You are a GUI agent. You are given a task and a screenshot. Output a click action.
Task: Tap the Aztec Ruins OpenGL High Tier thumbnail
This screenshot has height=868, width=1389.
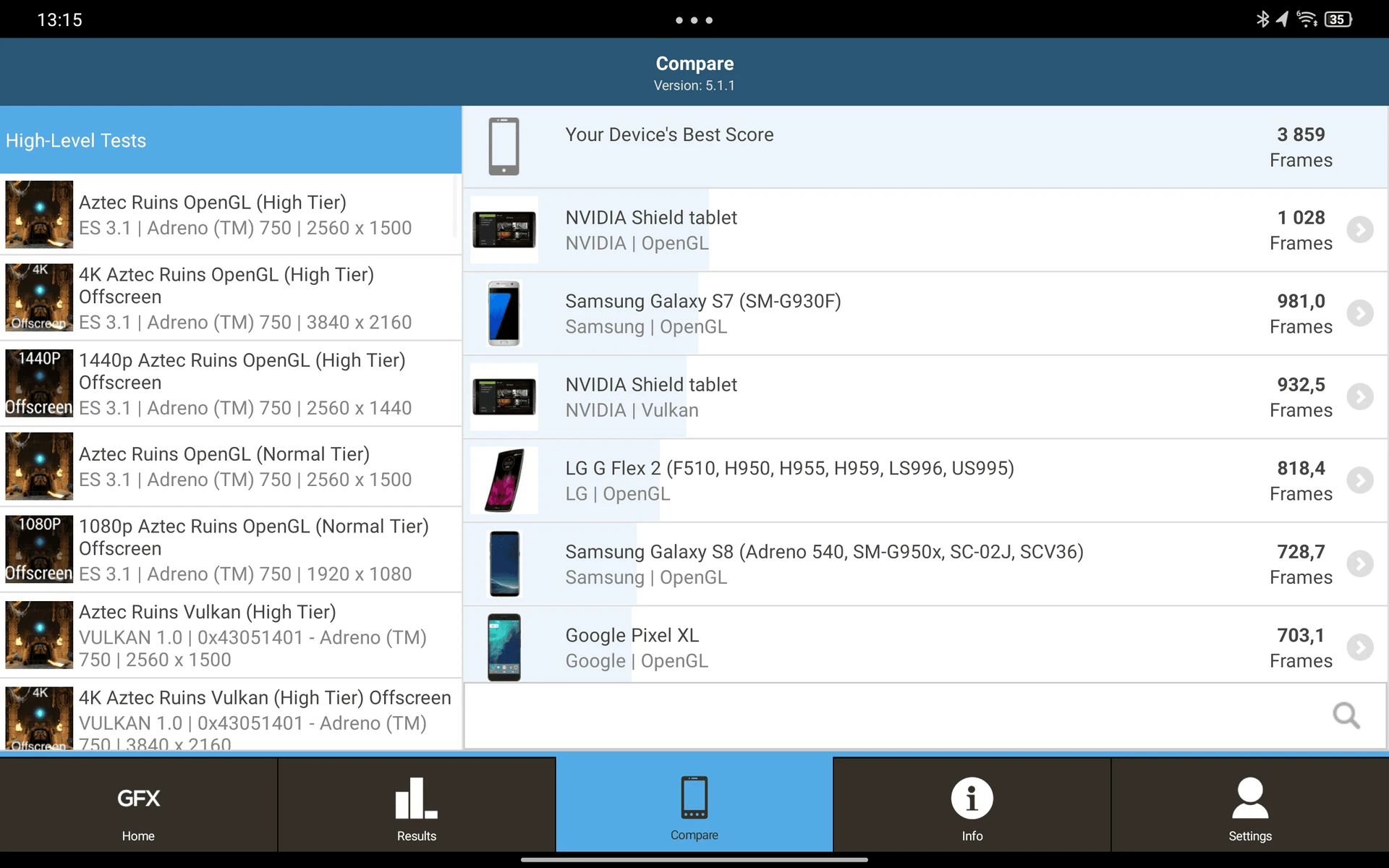pyautogui.click(x=39, y=215)
